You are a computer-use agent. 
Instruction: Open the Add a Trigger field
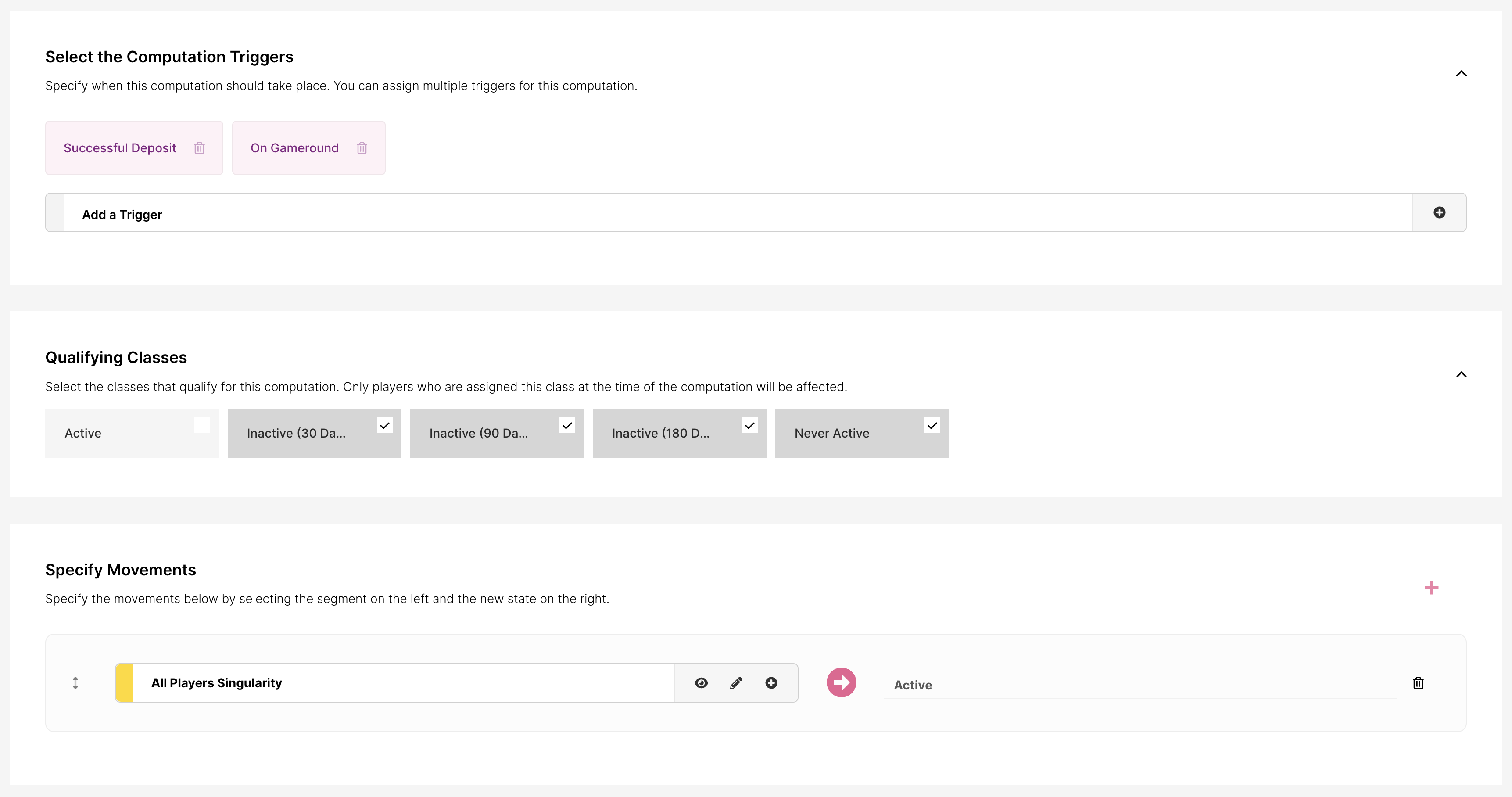(737, 212)
